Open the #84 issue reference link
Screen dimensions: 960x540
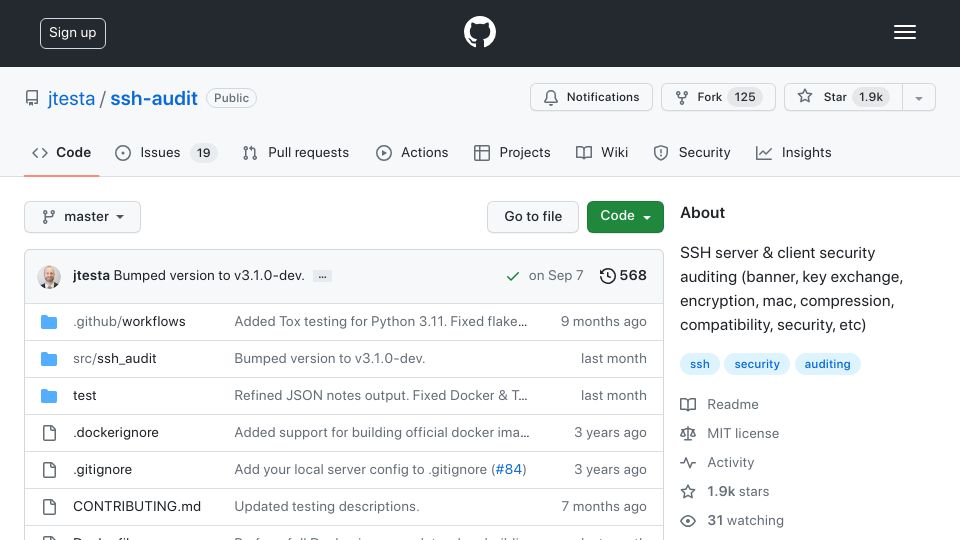508,470
